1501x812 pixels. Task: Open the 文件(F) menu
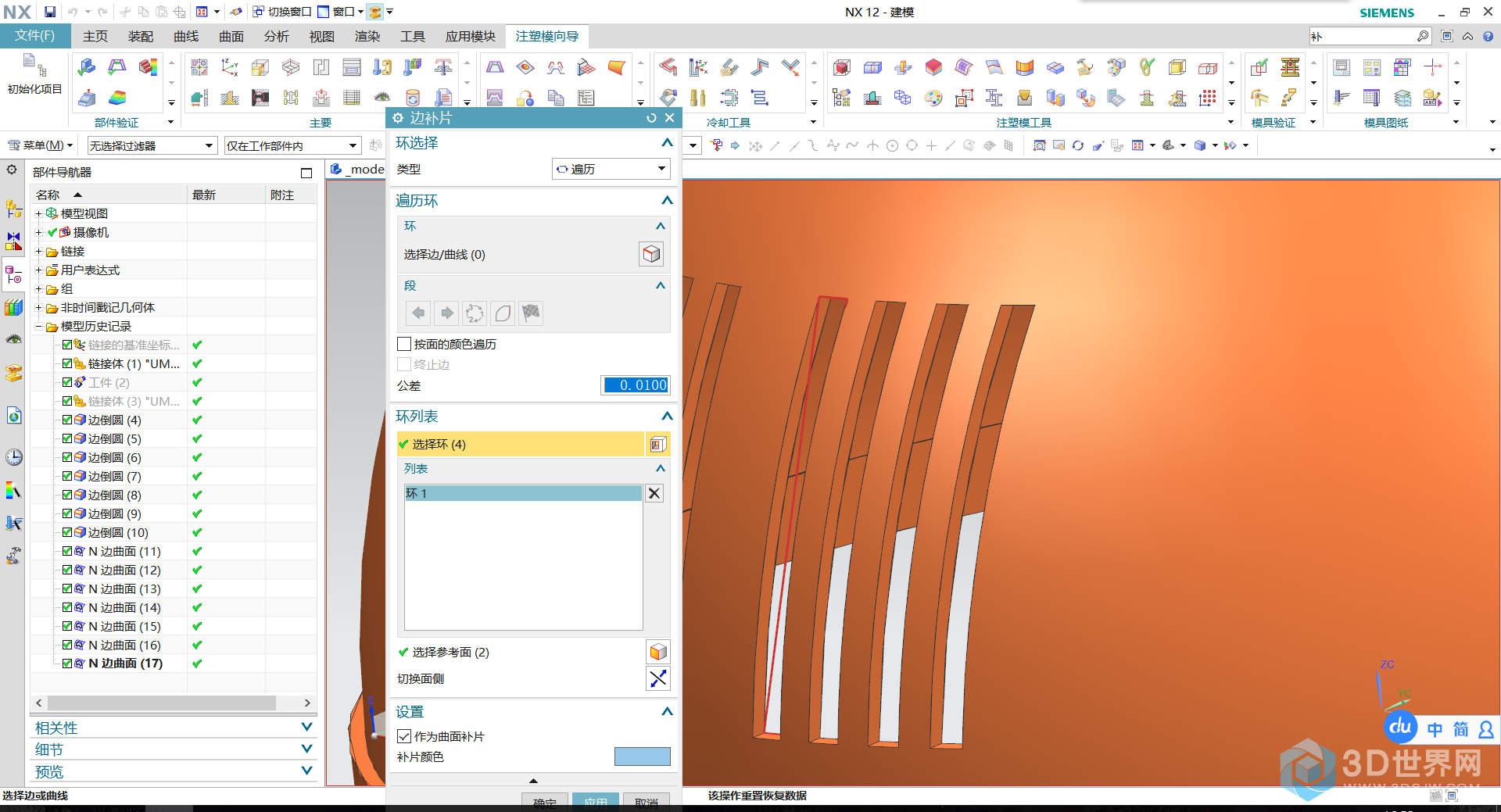[x=35, y=36]
